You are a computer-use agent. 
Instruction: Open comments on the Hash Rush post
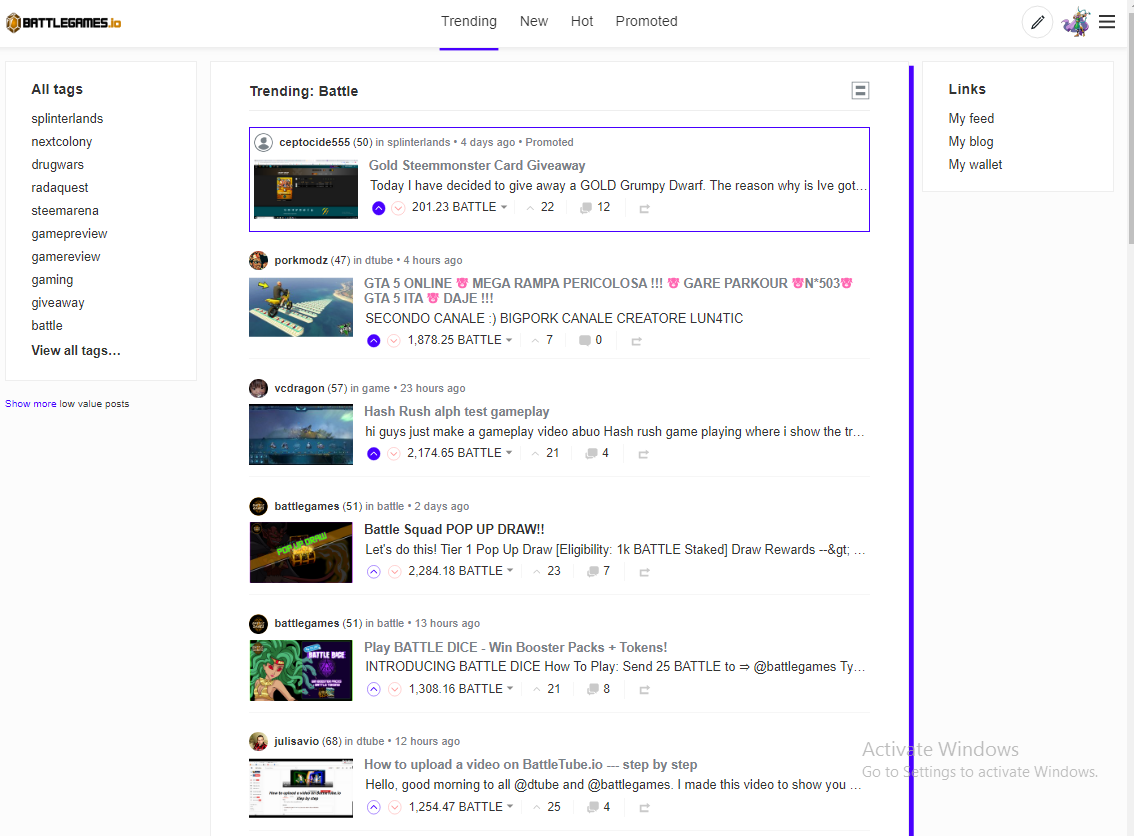[x=597, y=453]
